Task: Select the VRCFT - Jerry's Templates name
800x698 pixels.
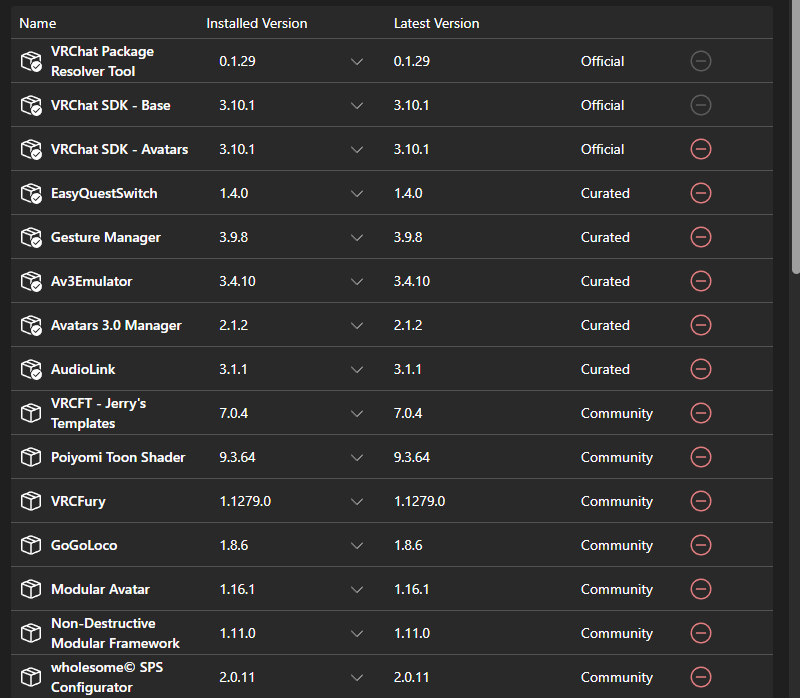Action: (98, 413)
